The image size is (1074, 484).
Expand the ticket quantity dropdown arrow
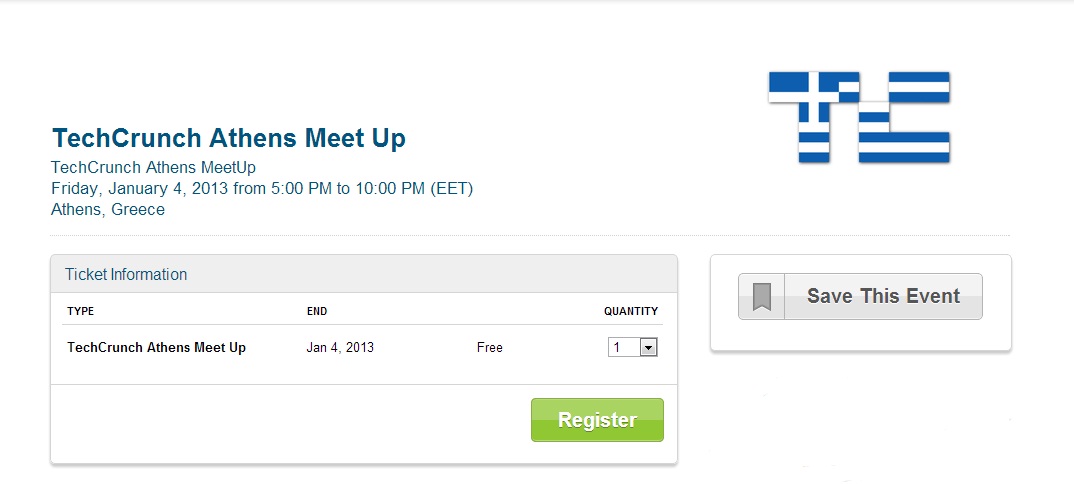(648, 348)
